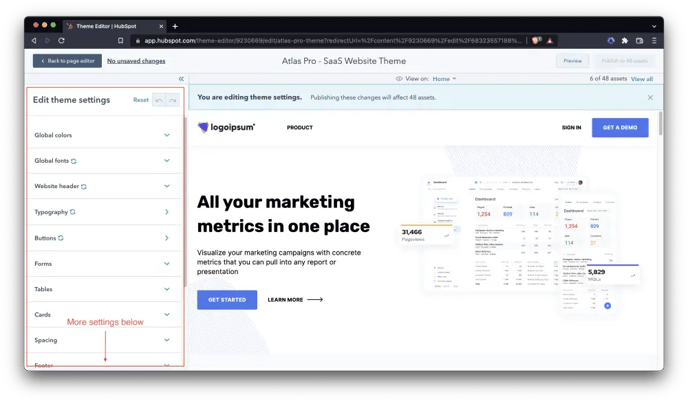The width and height of the screenshot is (688, 403).
Task: Click the browser forward arrow
Action: tap(47, 40)
